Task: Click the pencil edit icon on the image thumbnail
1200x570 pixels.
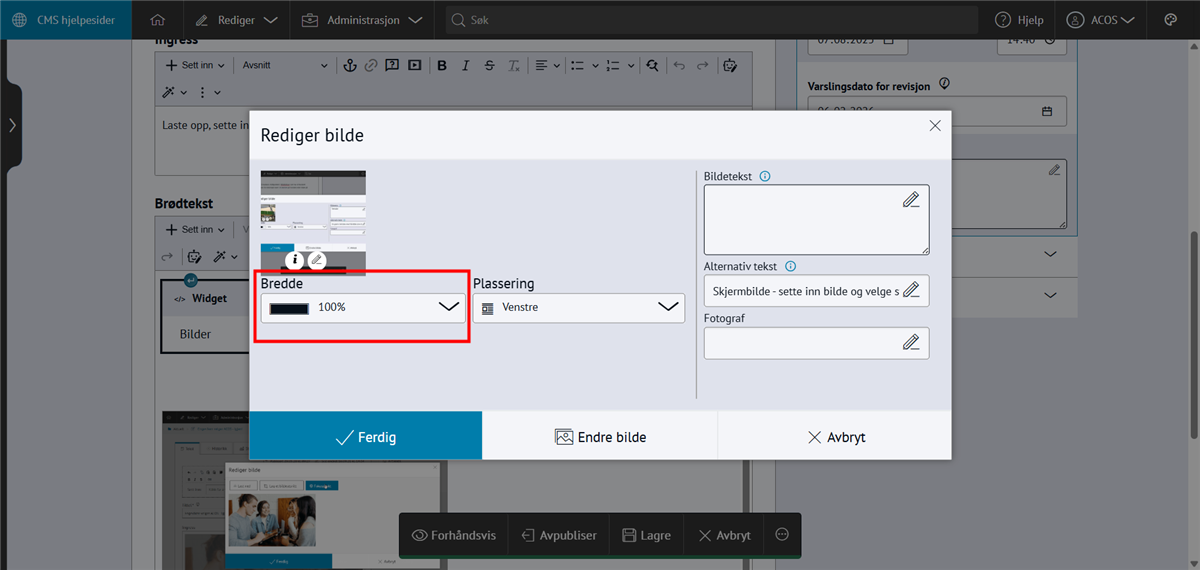Action: (x=317, y=260)
